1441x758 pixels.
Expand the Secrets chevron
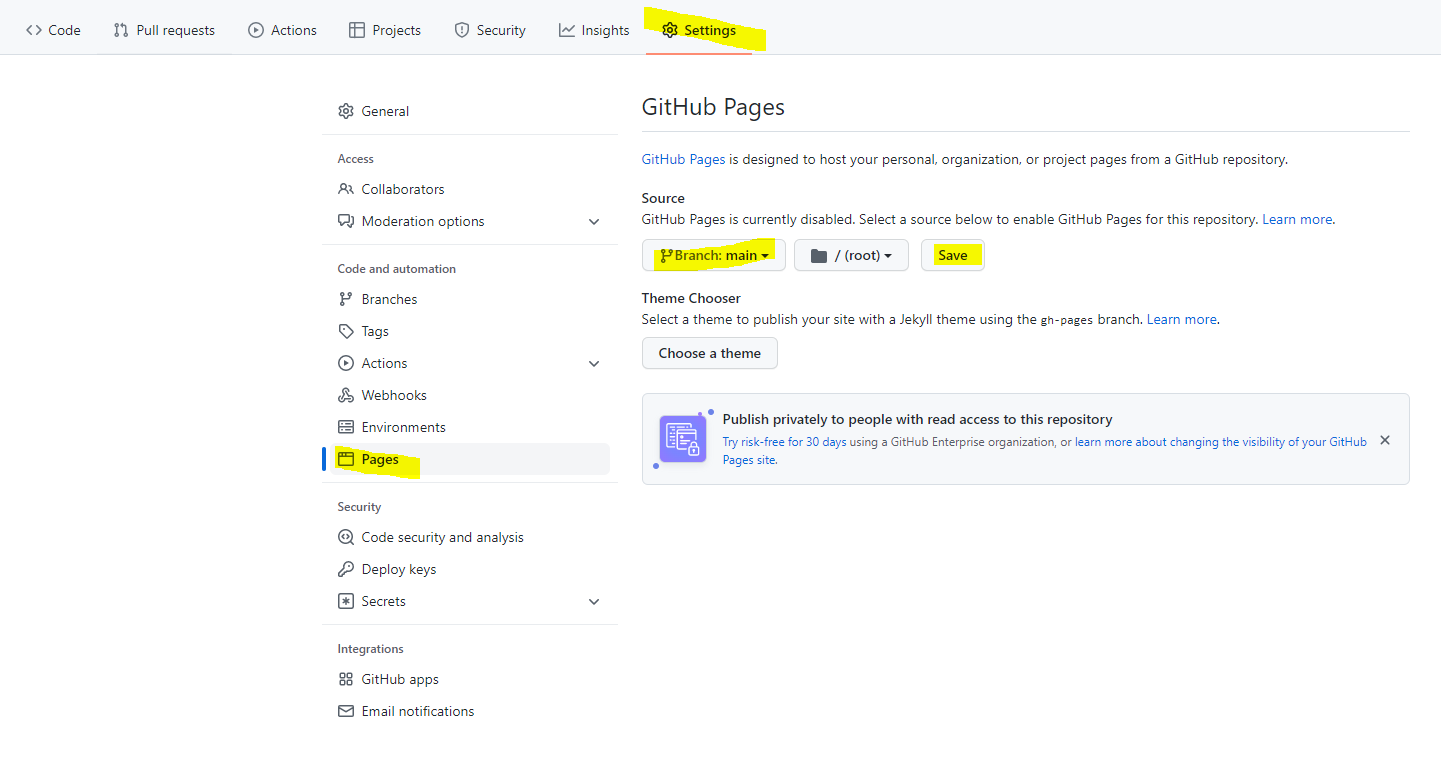pos(594,601)
